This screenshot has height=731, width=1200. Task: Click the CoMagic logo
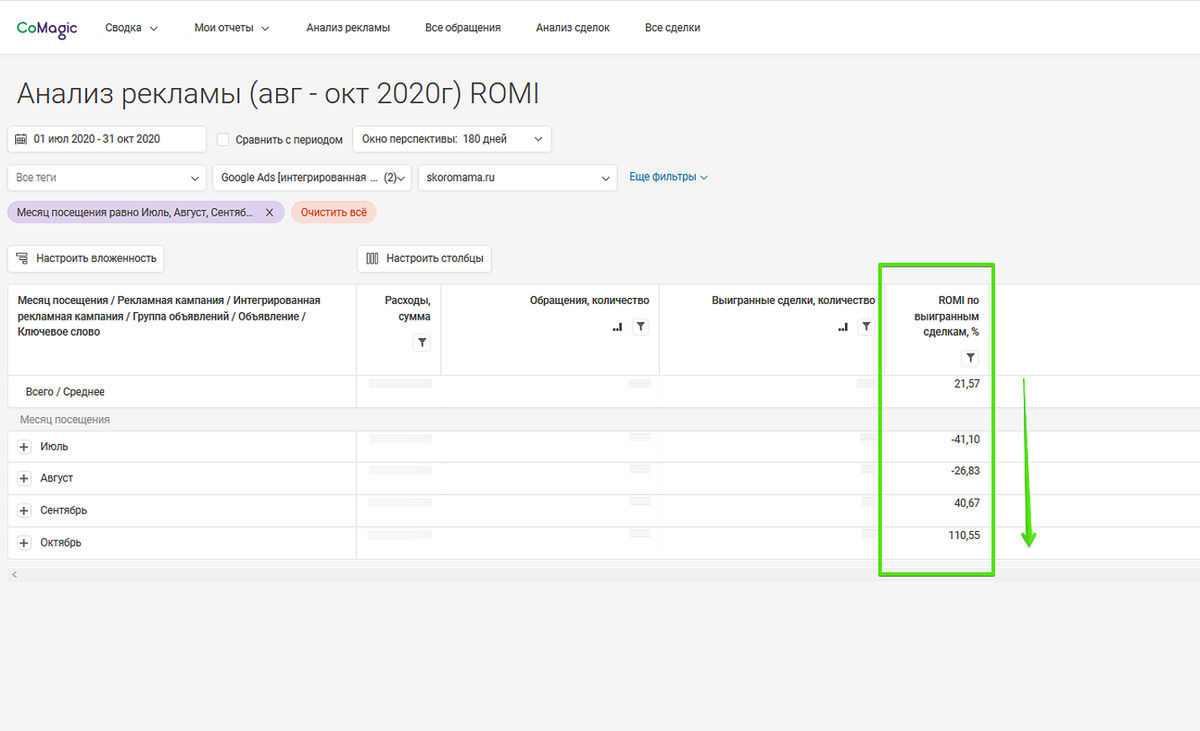(x=47, y=28)
